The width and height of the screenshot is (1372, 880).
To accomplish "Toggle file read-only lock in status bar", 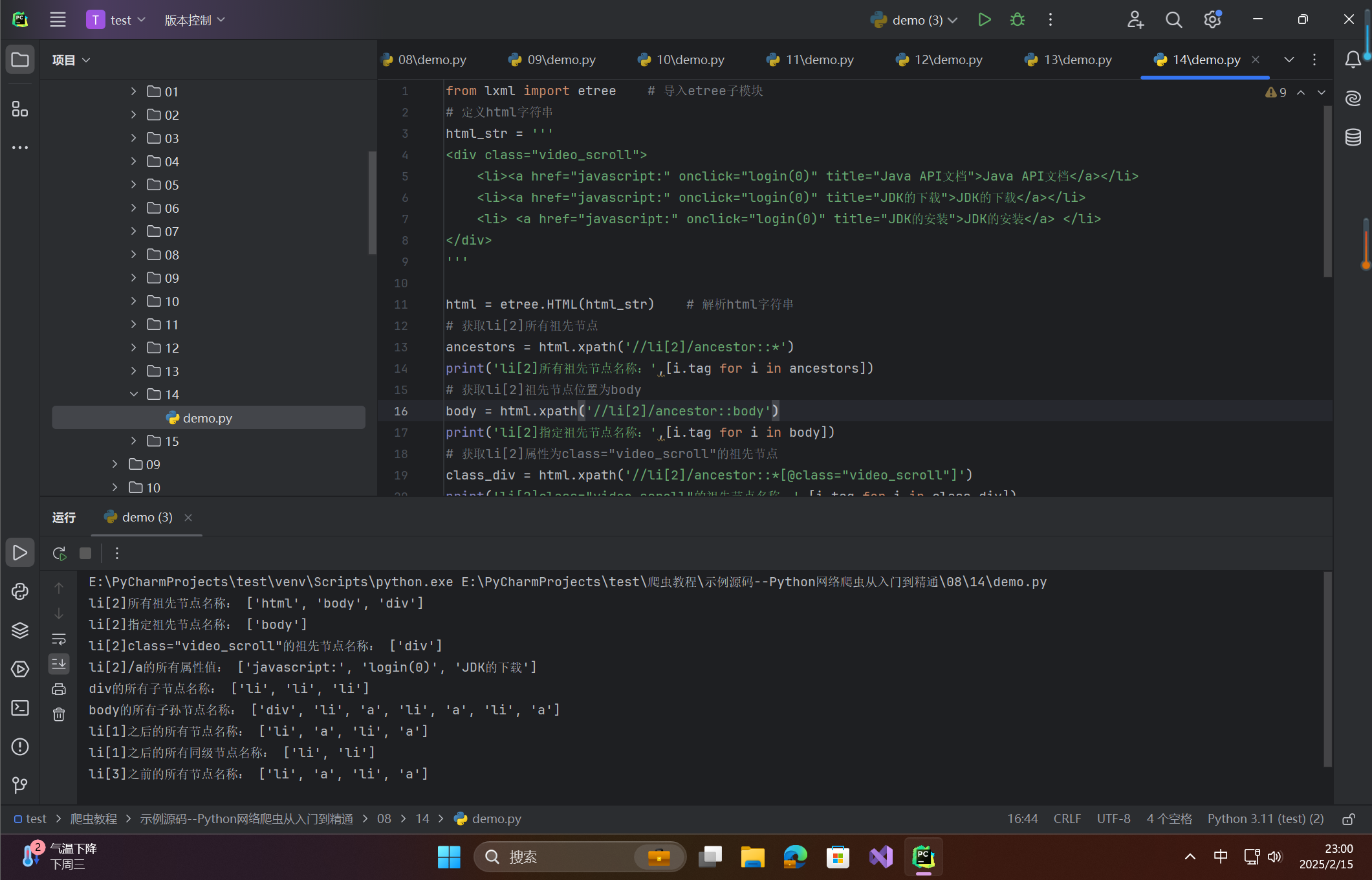I will 1348,819.
